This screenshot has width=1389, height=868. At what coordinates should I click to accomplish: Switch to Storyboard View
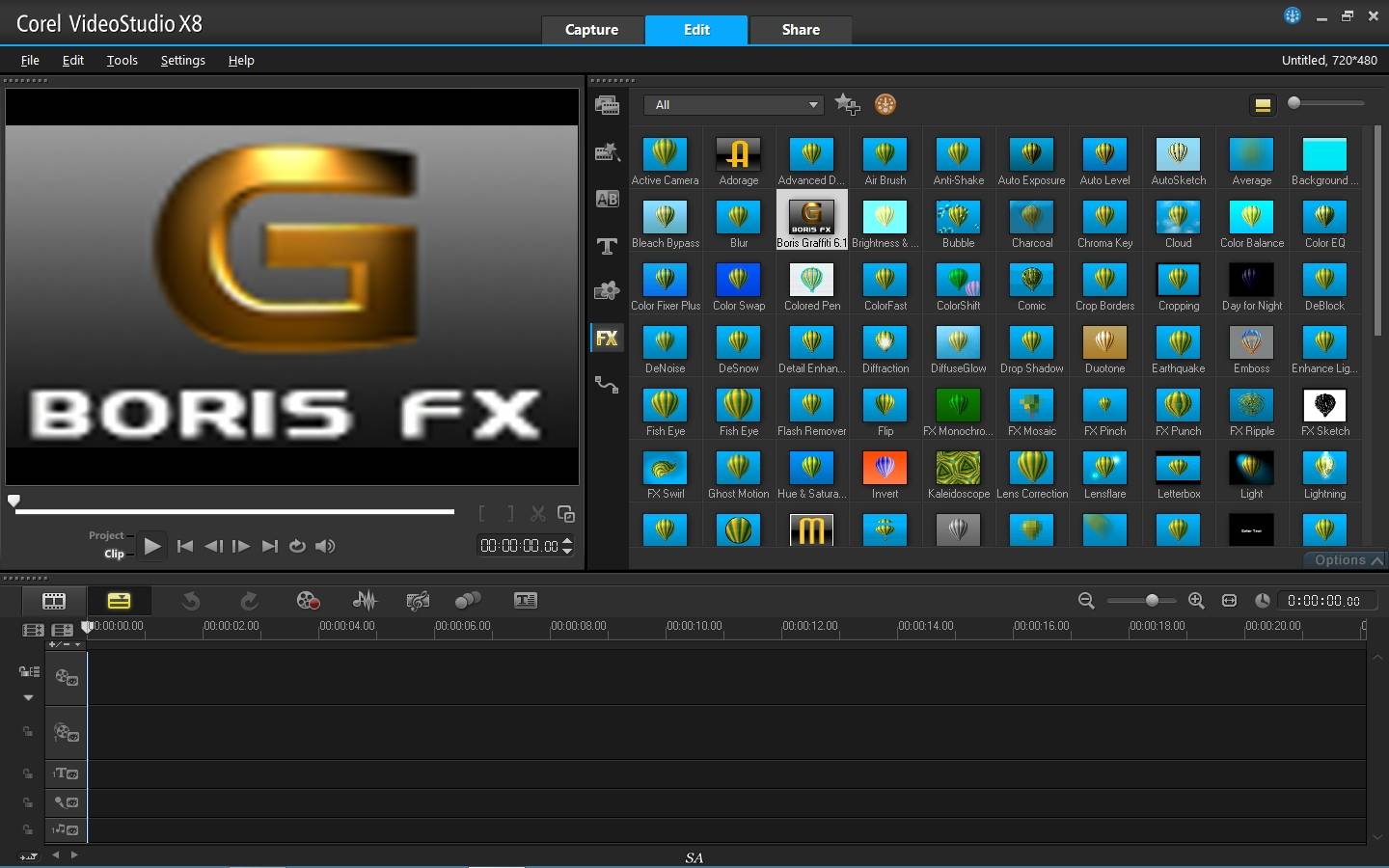[x=54, y=601]
